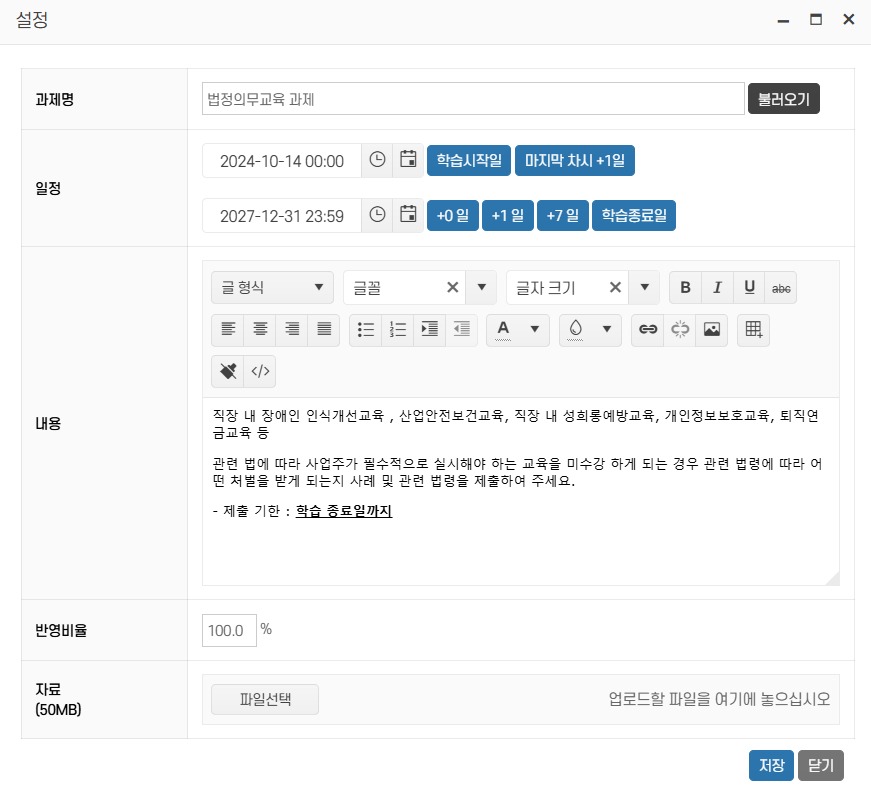Toggle bold text formatting
This screenshot has width=871, height=798.
point(685,288)
